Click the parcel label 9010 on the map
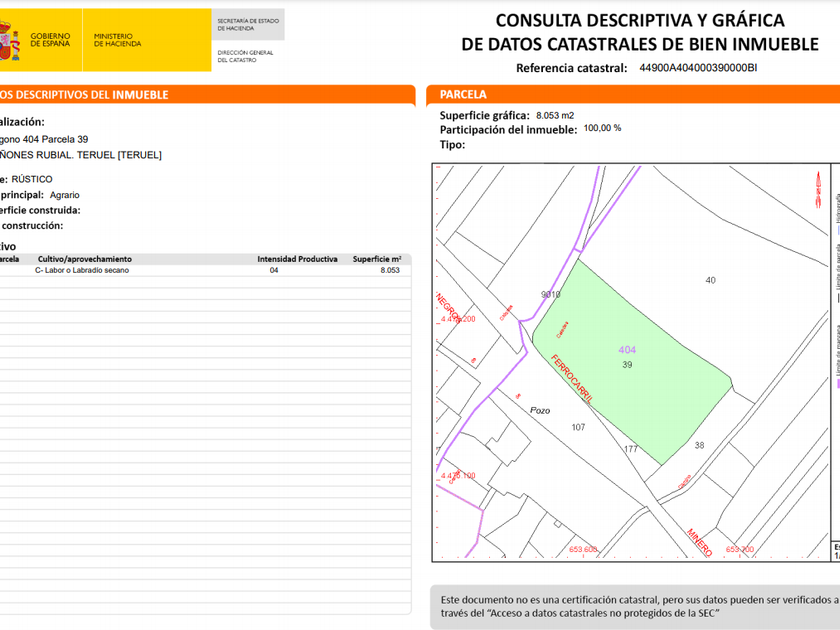Screen dimensions: 840x630 point(550,294)
